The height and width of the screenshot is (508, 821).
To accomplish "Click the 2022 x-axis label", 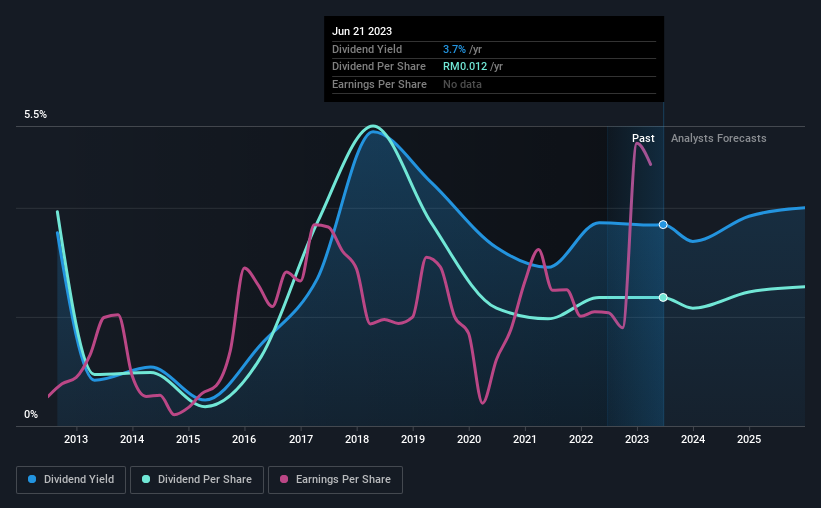I will coord(581,439).
